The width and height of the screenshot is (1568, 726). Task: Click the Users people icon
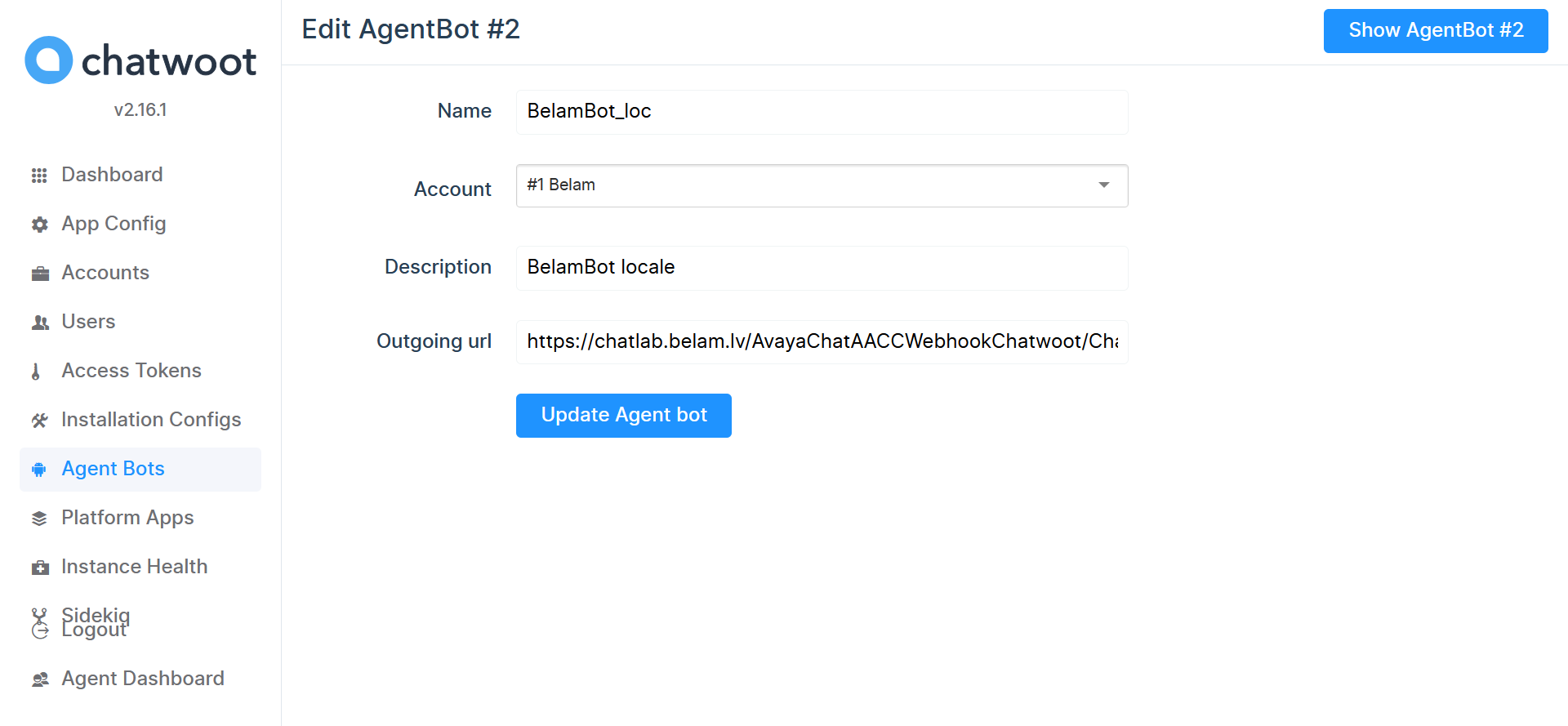[39, 323]
